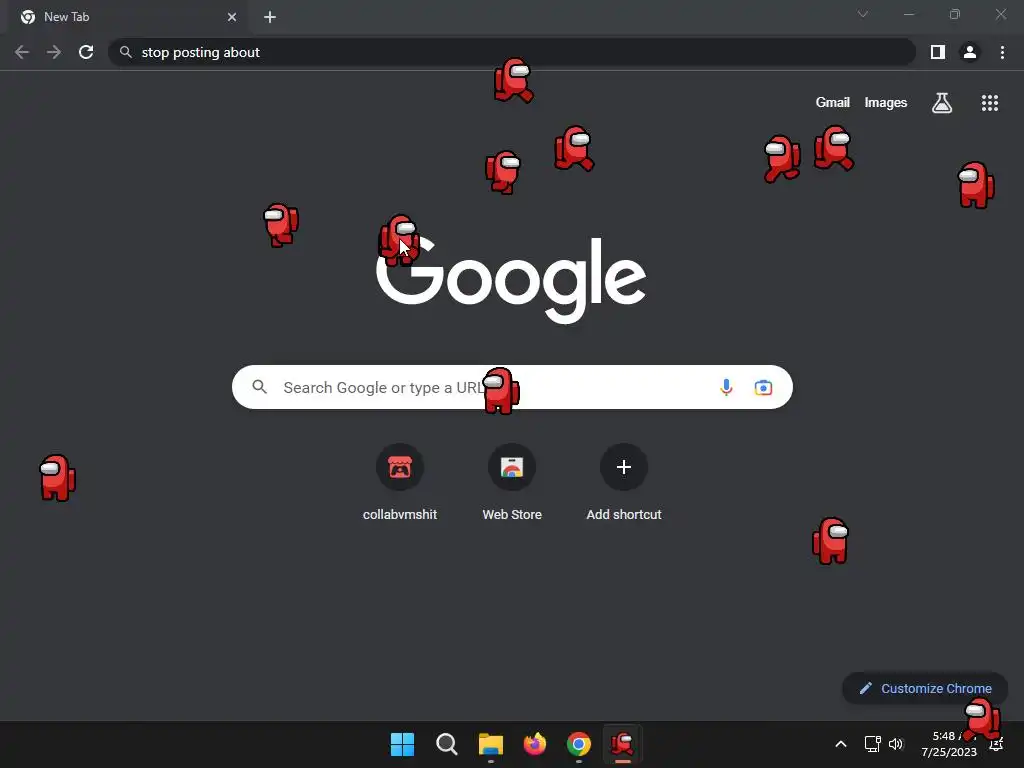
Task: Search by image with Google Lens
Action: coord(763,387)
